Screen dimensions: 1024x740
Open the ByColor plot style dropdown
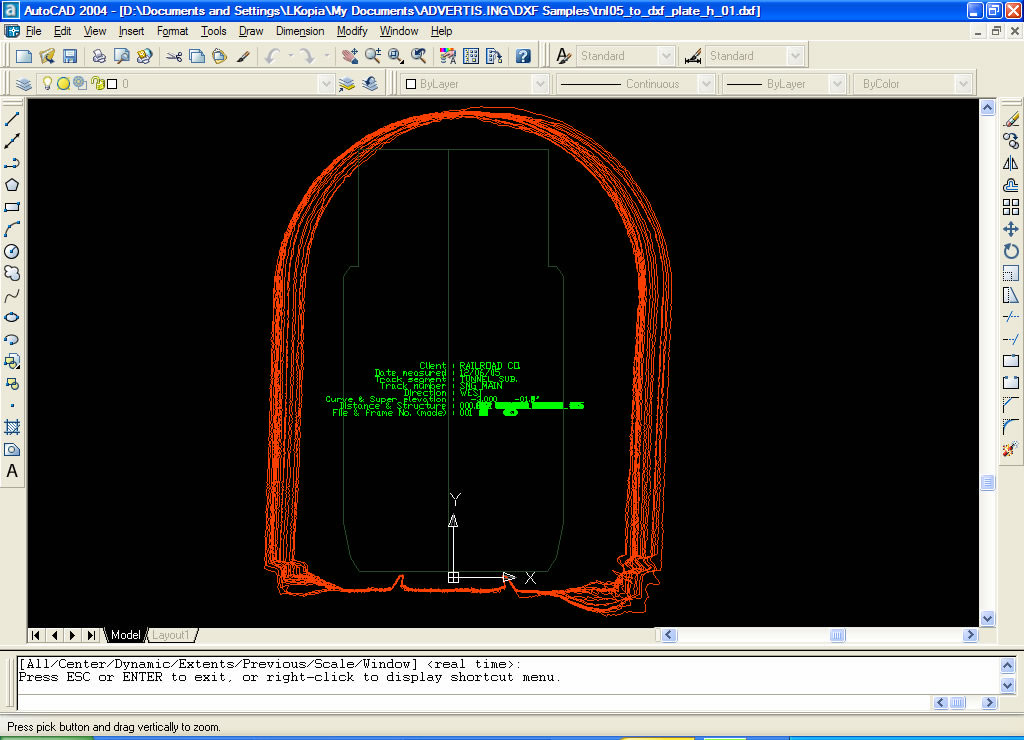click(x=963, y=84)
